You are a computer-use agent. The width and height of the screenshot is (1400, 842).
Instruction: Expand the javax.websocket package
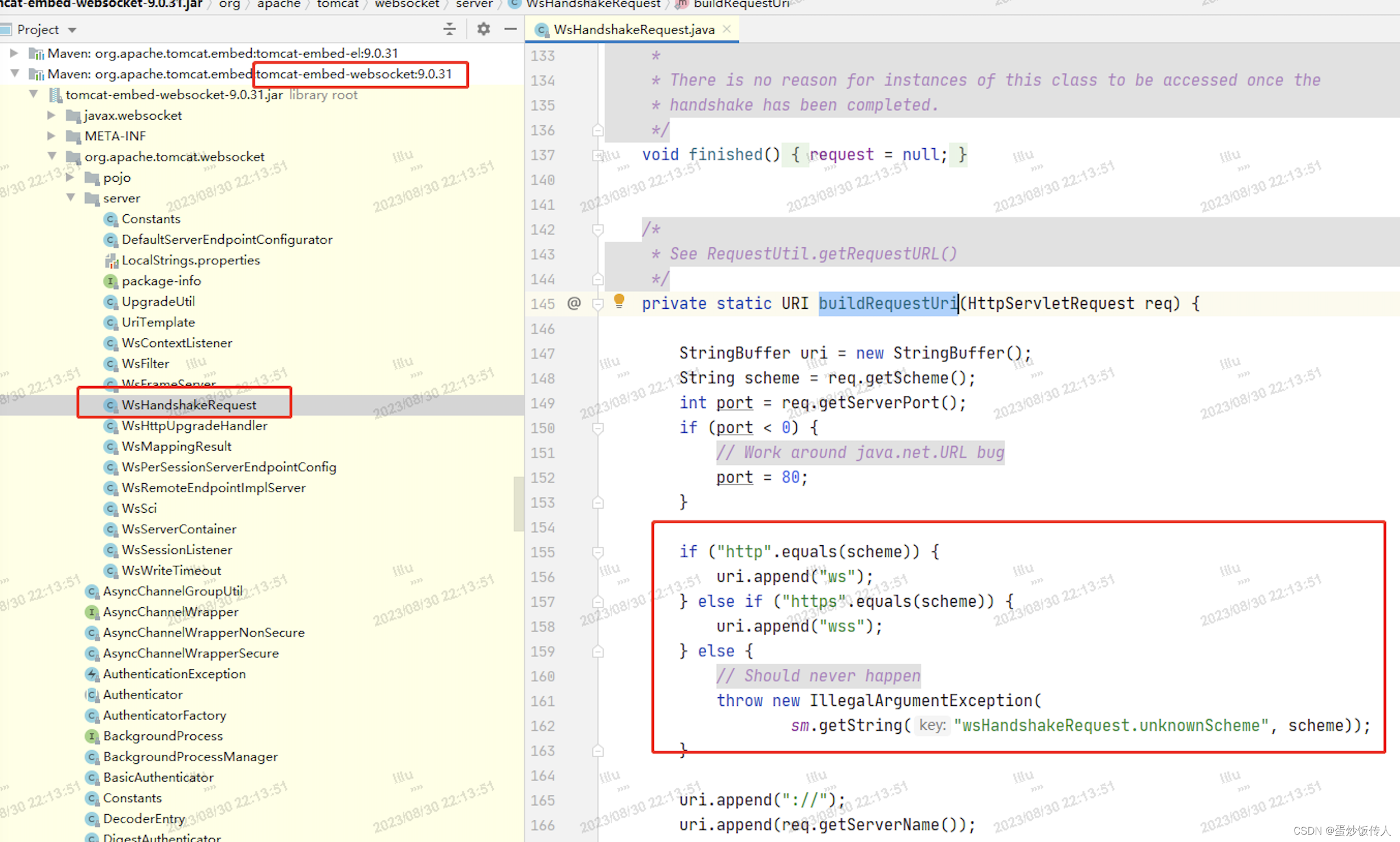[52, 115]
